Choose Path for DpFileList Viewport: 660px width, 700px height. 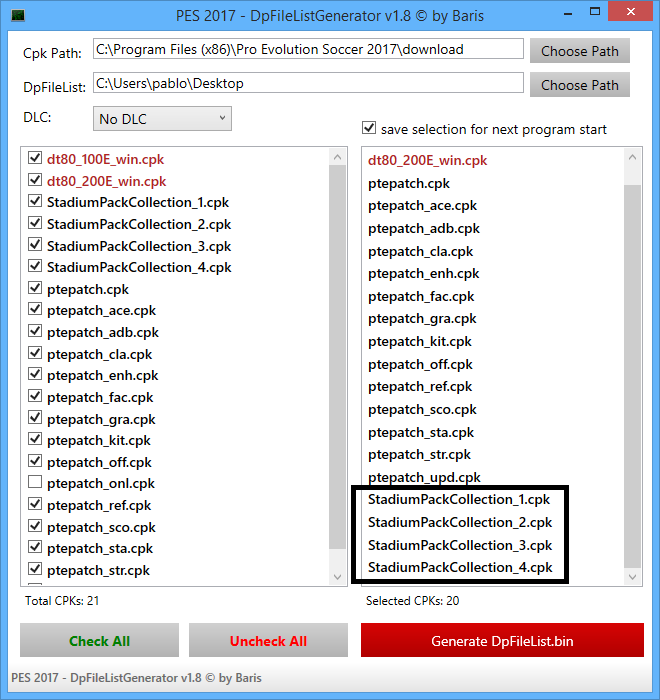pyautogui.click(x=580, y=85)
